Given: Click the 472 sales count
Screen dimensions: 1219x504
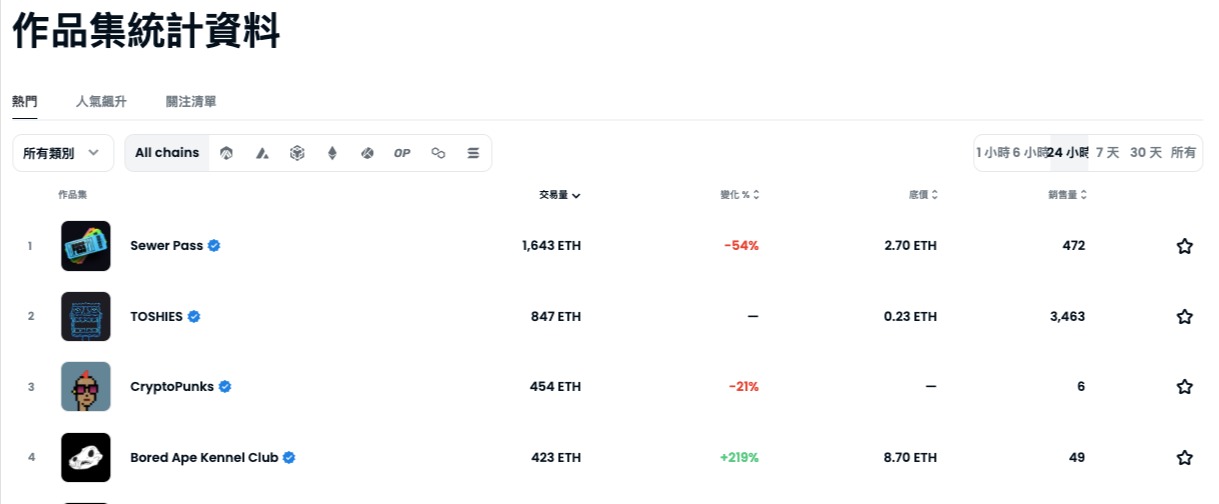Looking at the screenshot, I should pyautogui.click(x=1074, y=246).
